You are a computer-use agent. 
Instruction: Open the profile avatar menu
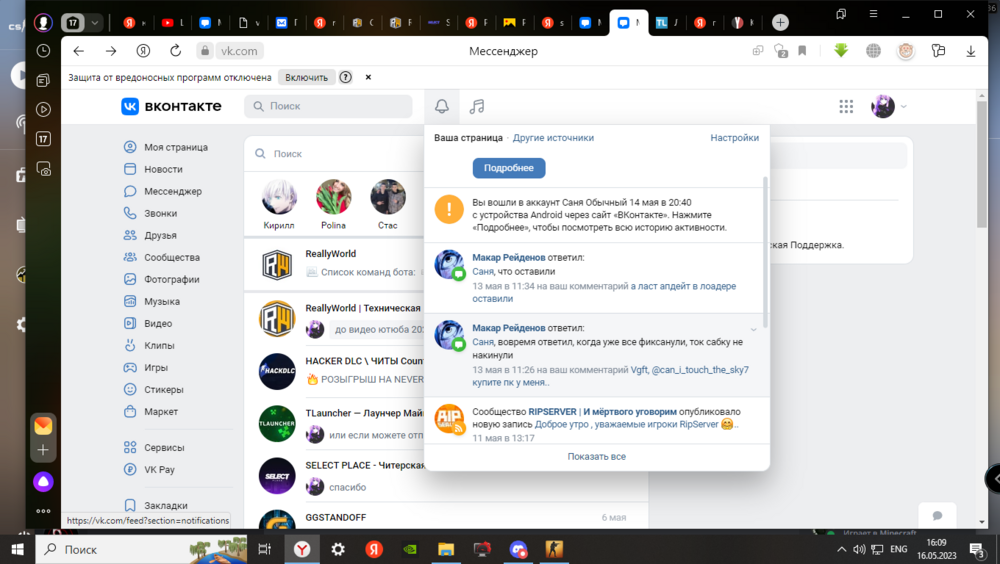(888, 107)
